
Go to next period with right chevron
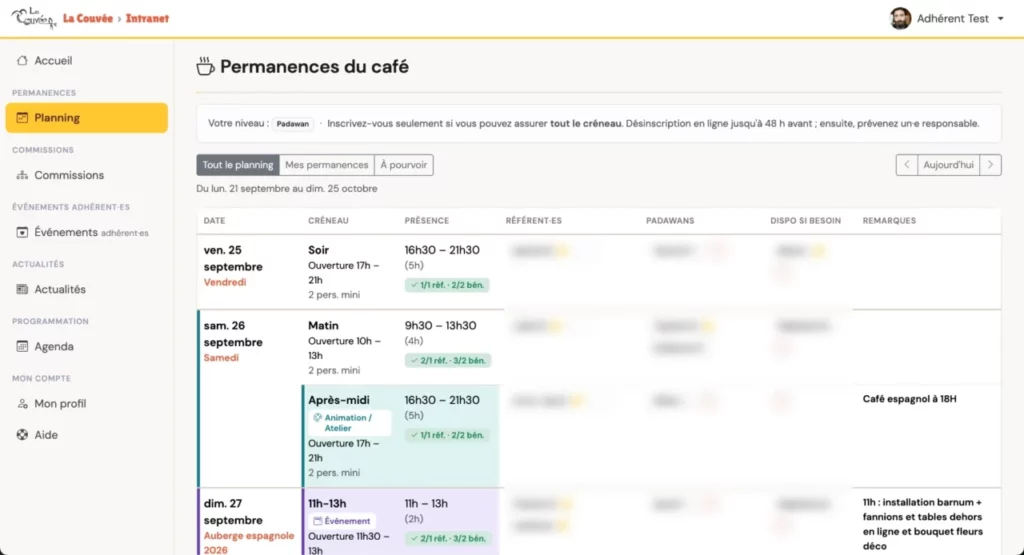(991, 165)
